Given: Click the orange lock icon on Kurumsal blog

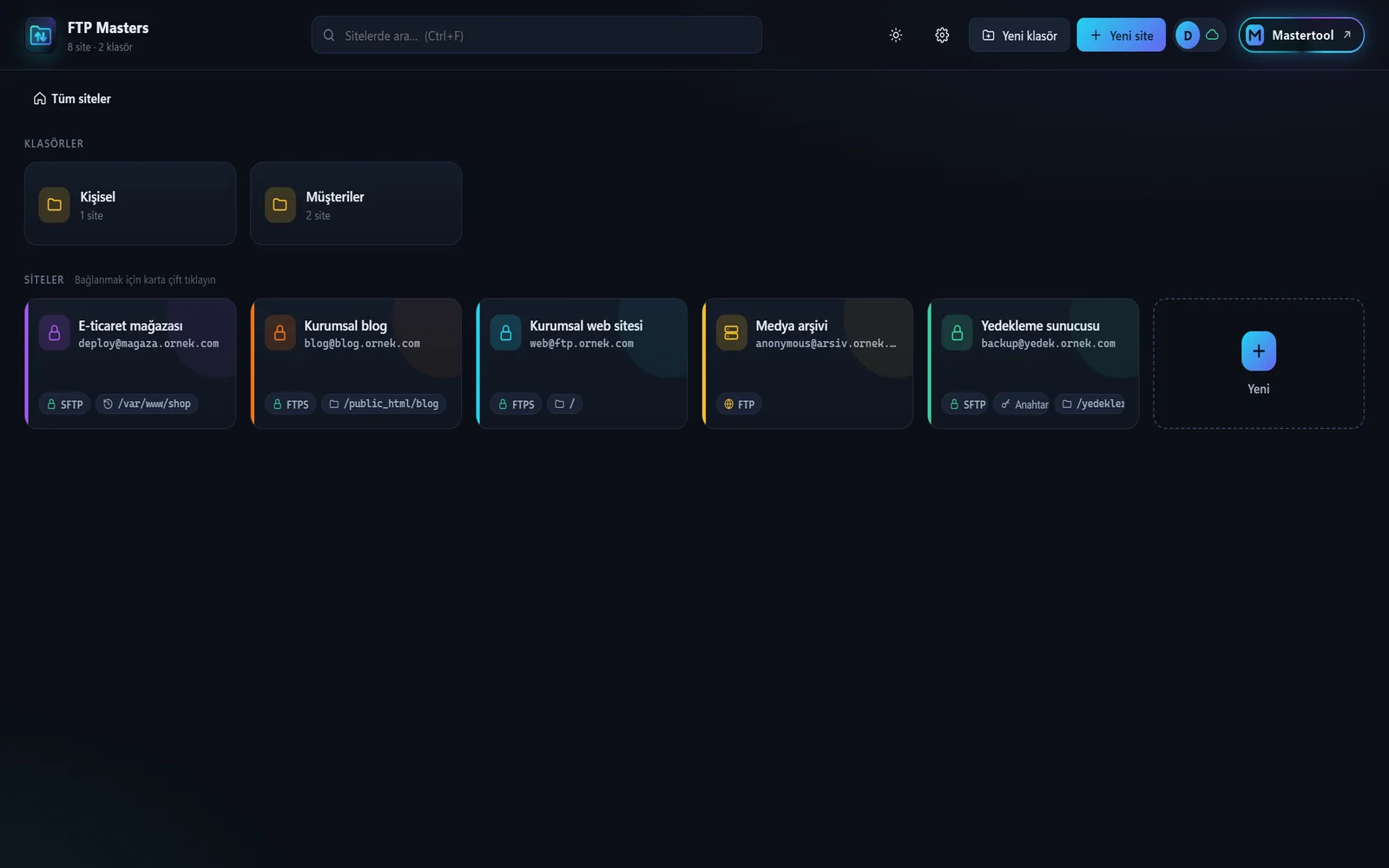Looking at the screenshot, I should pos(280,333).
